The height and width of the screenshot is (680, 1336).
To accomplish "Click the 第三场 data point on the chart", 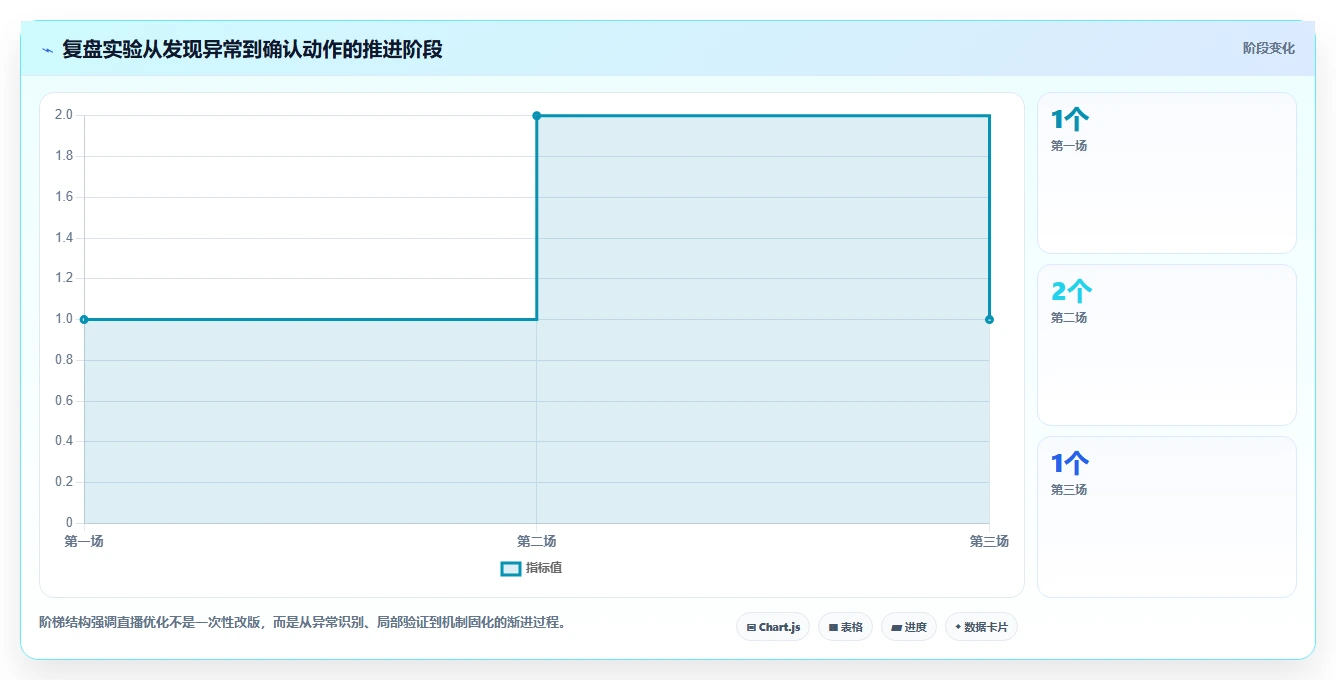I will 989,319.
